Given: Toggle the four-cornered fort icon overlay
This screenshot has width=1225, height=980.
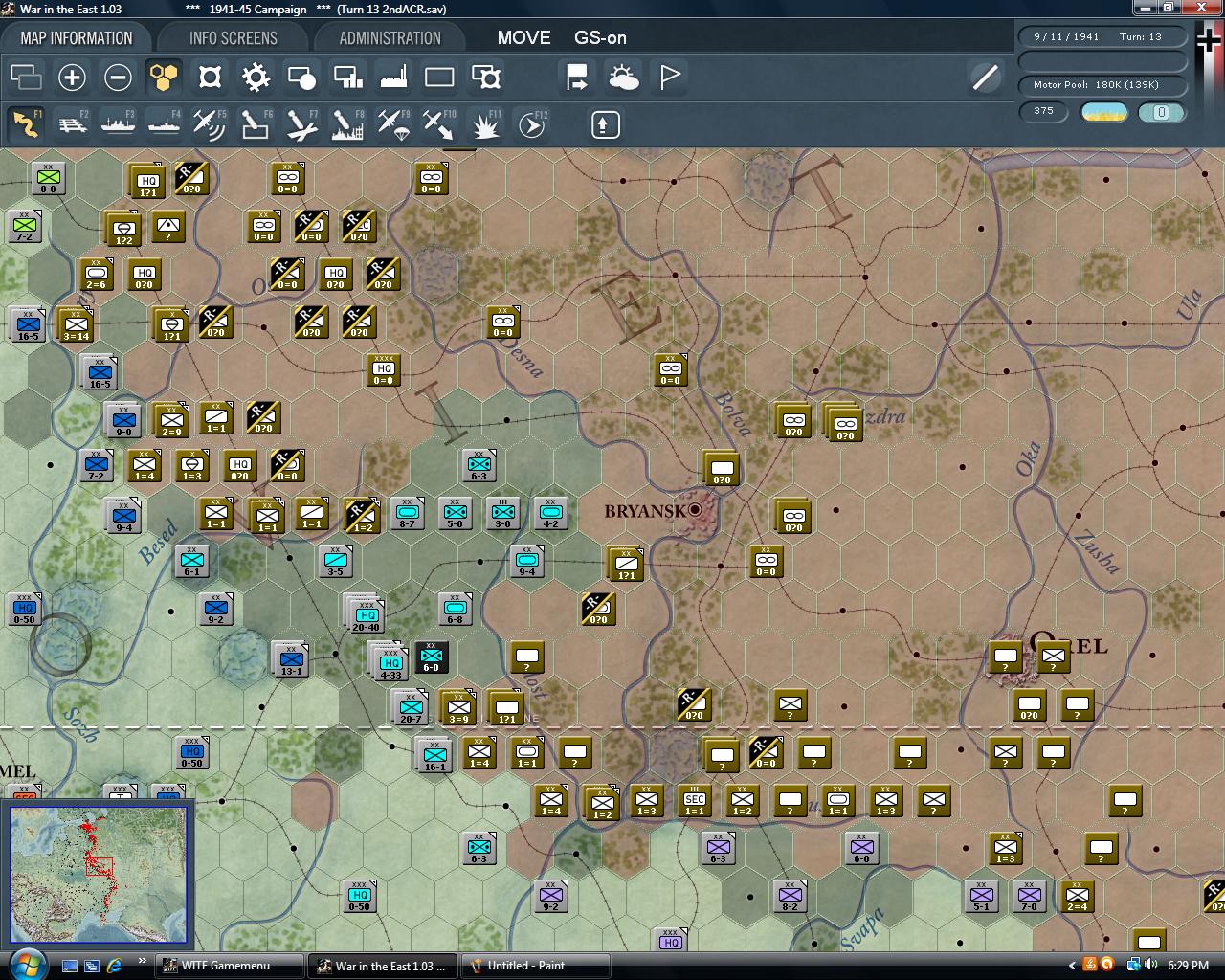Looking at the screenshot, I should [x=210, y=77].
